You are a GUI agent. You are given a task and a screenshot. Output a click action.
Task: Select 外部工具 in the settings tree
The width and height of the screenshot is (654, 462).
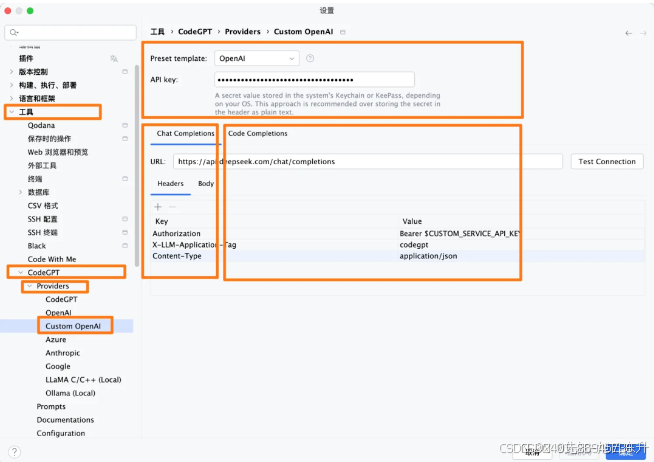pyautogui.click(x=42, y=166)
